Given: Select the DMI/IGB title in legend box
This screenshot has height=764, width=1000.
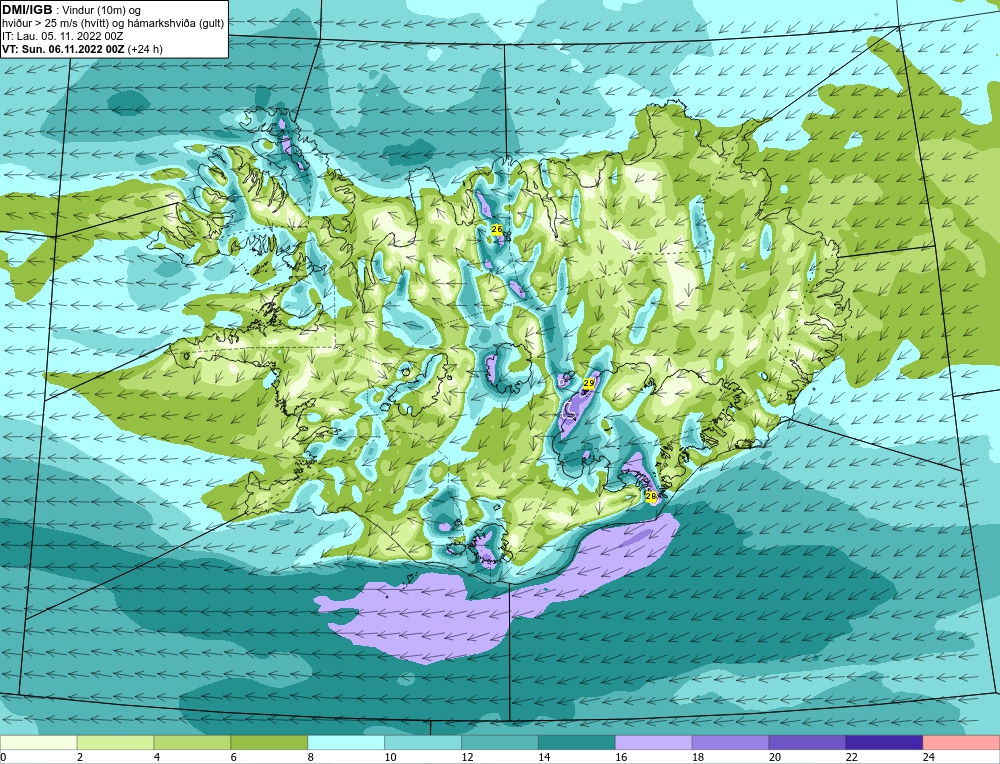Looking at the screenshot, I should pyautogui.click(x=27, y=10).
